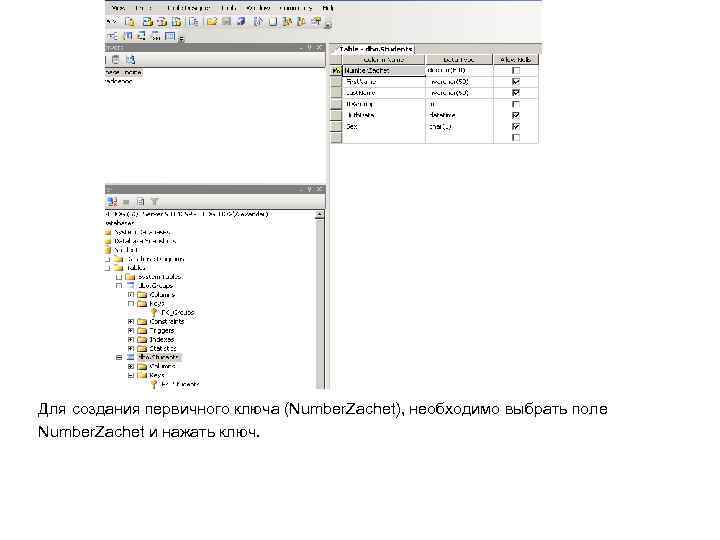The height and width of the screenshot is (540, 720).
Task: Select the PK_Groups key item
Action: click(x=178, y=313)
